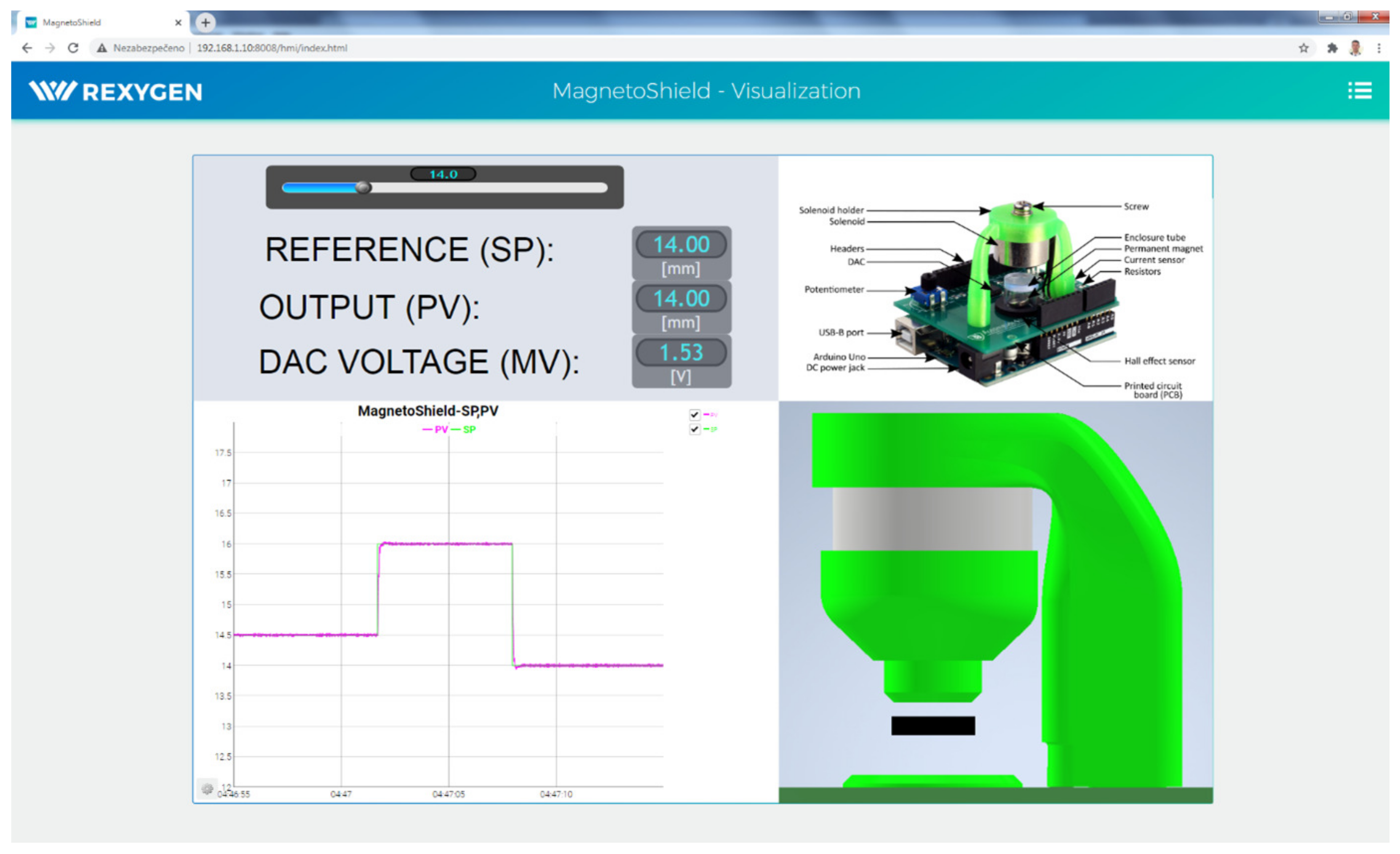Screen dimensions: 1400x854
Task: Close the MagnetoShield tab
Action: (x=178, y=23)
